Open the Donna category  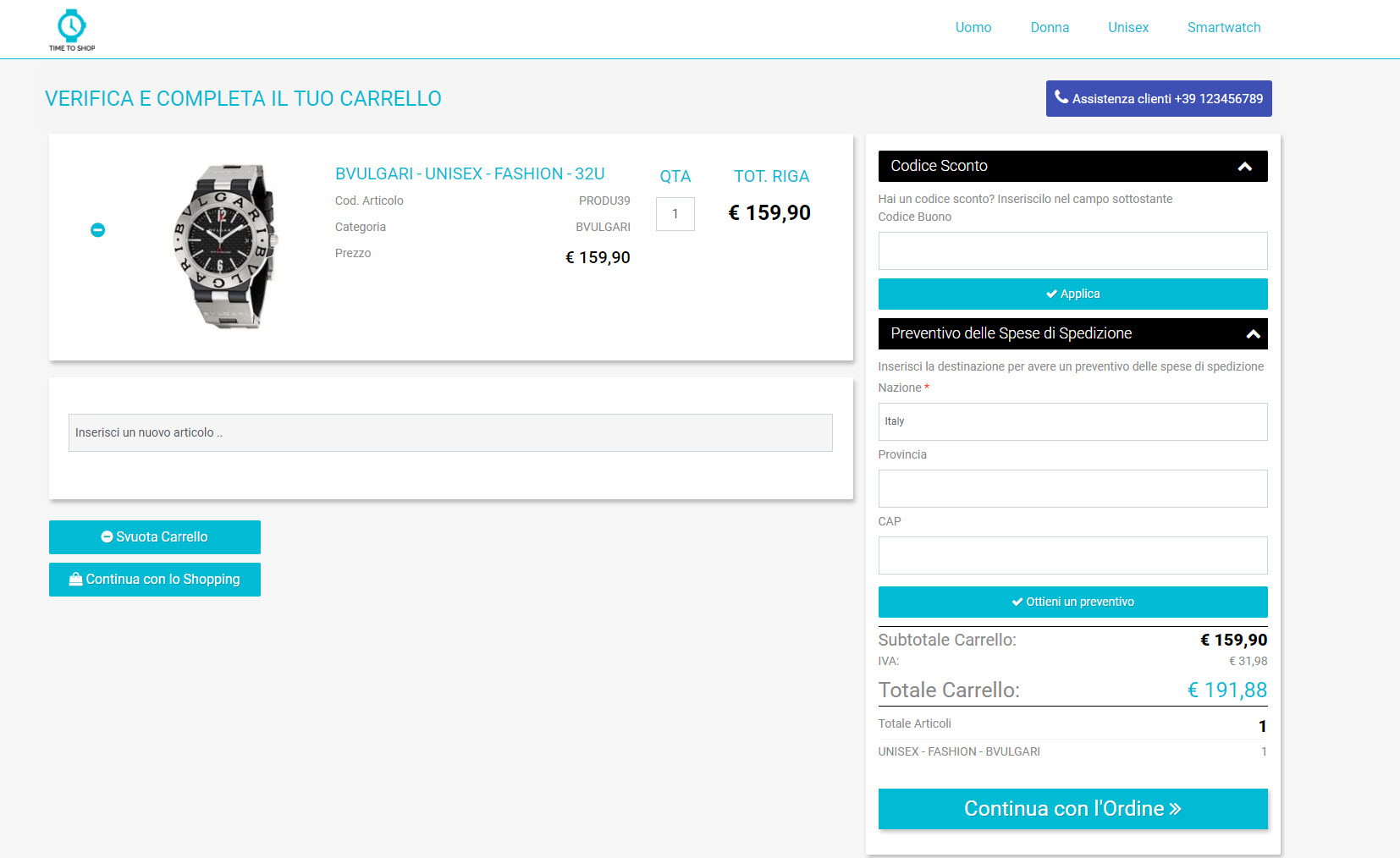pos(1050,28)
